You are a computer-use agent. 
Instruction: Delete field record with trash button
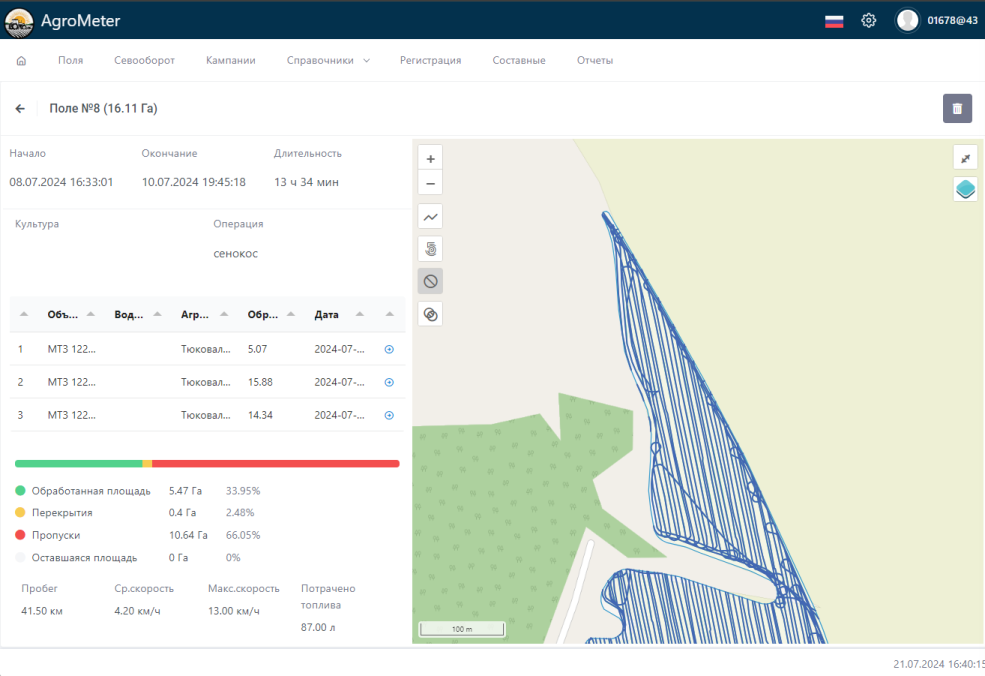(957, 108)
